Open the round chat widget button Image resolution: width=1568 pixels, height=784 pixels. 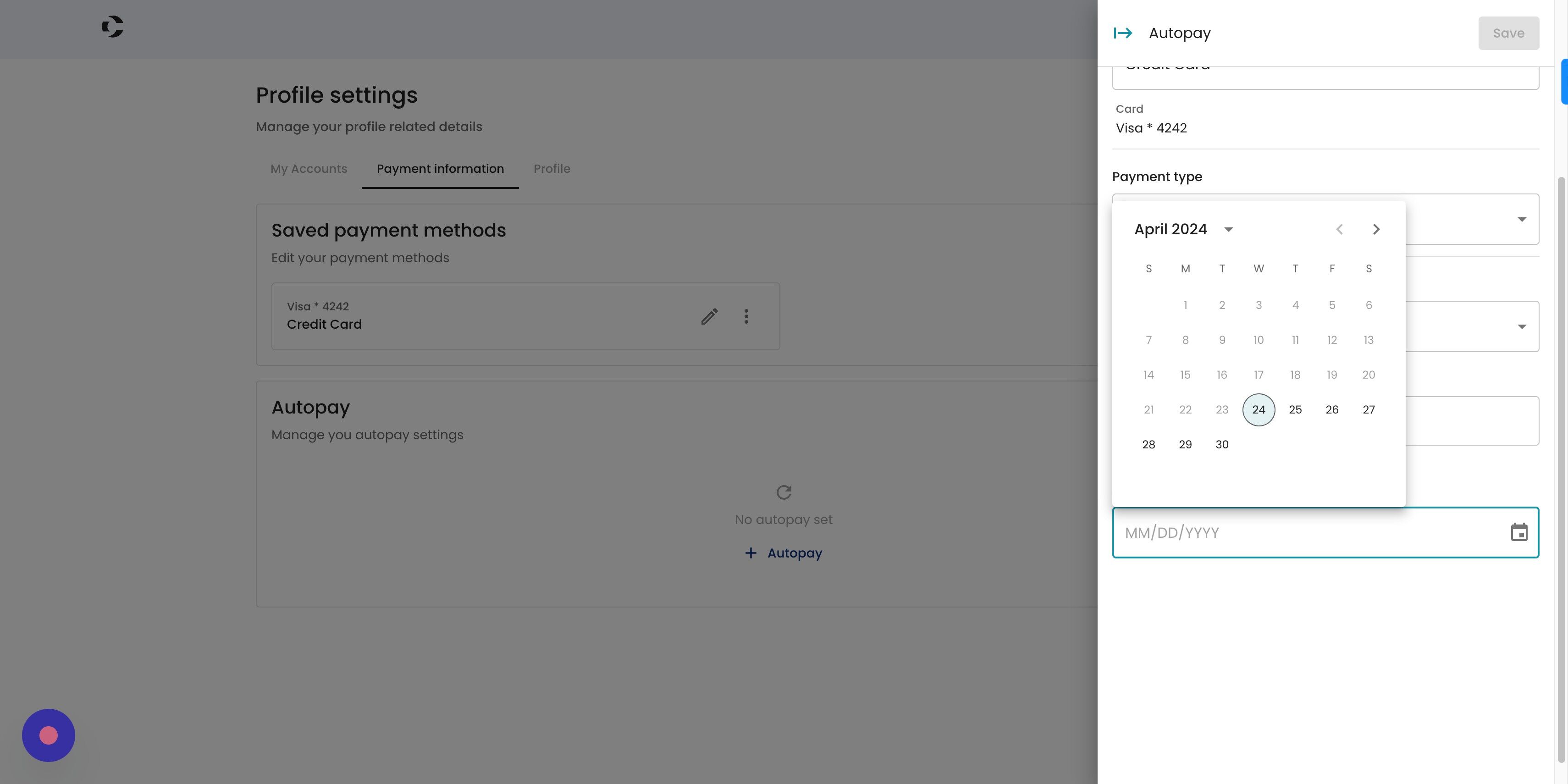click(48, 735)
